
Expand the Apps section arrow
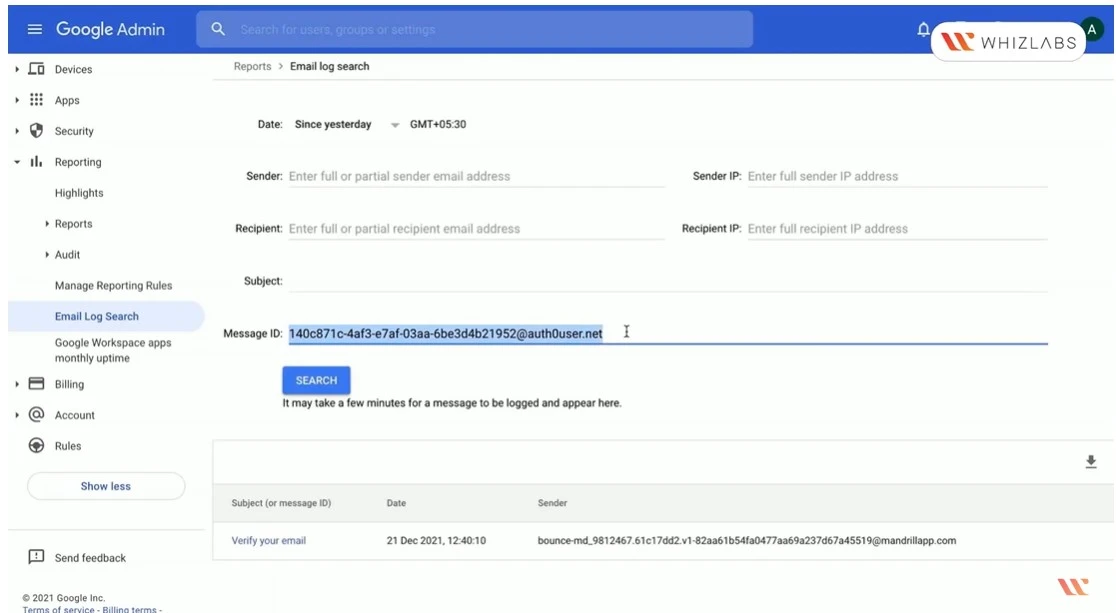pyautogui.click(x=17, y=100)
